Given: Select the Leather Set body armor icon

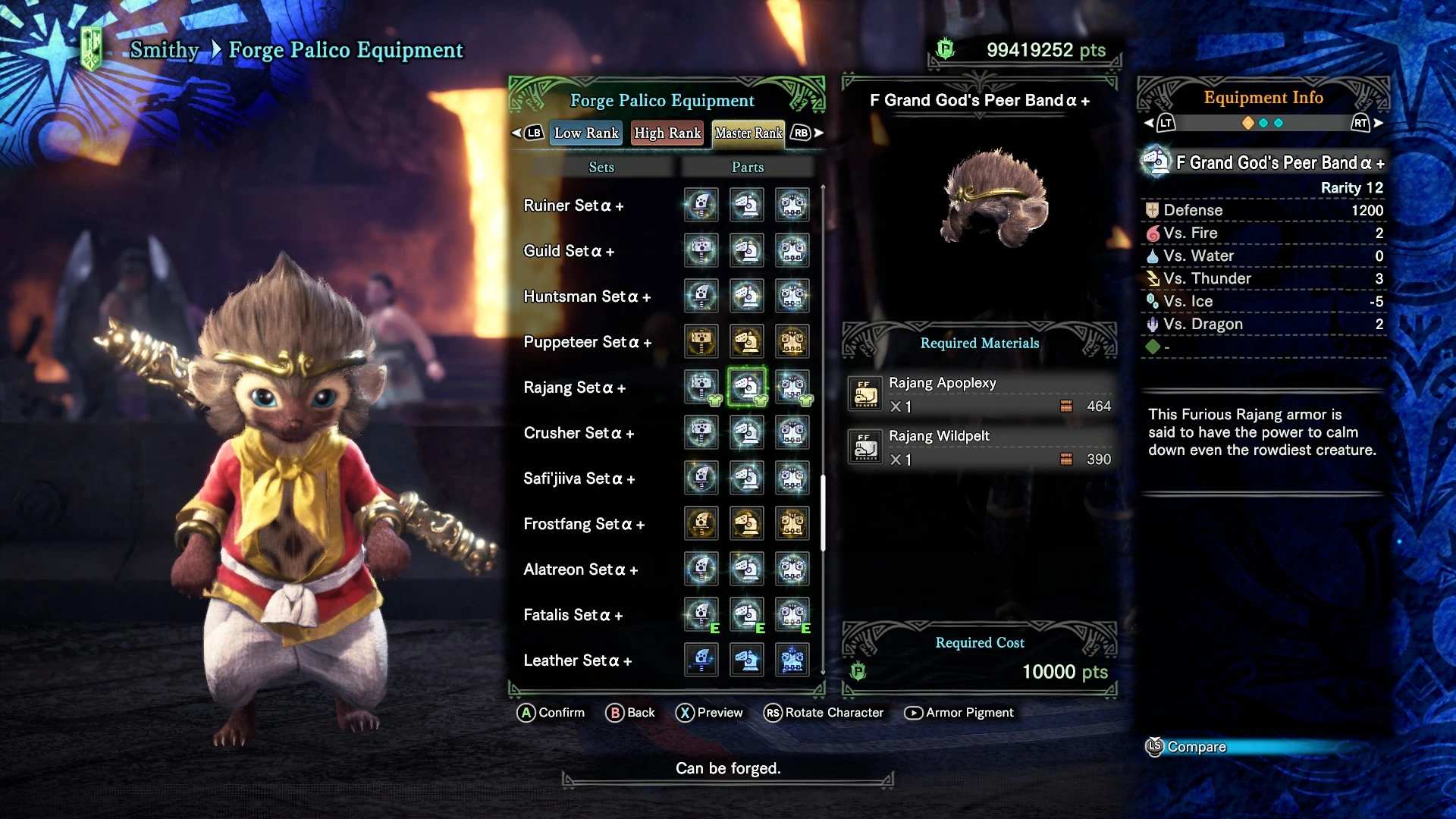Looking at the screenshot, I should [x=792, y=661].
